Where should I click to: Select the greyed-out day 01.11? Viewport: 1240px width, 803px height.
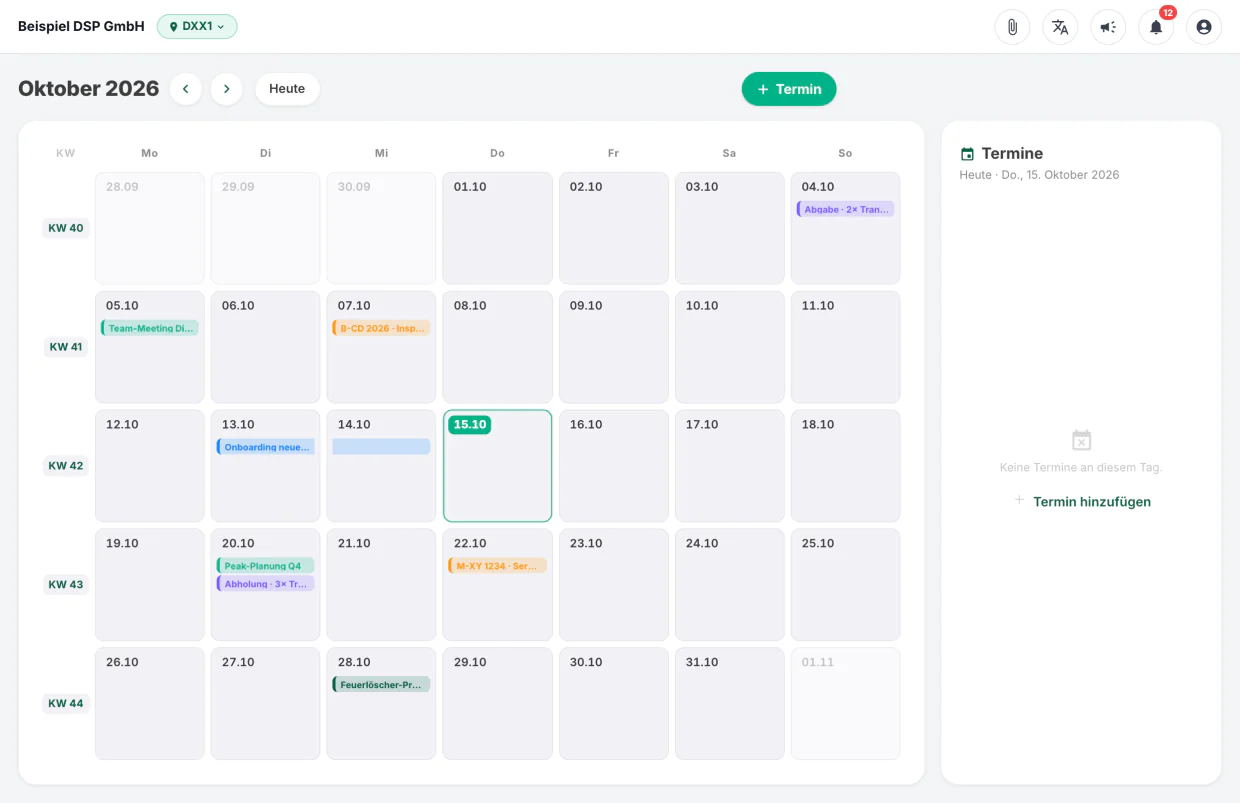(x=845, y=704)
